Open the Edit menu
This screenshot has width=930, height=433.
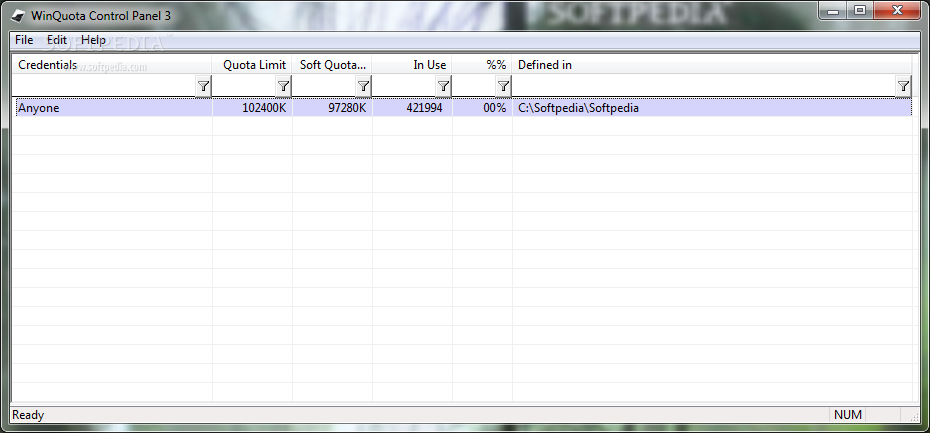(57, 40)
